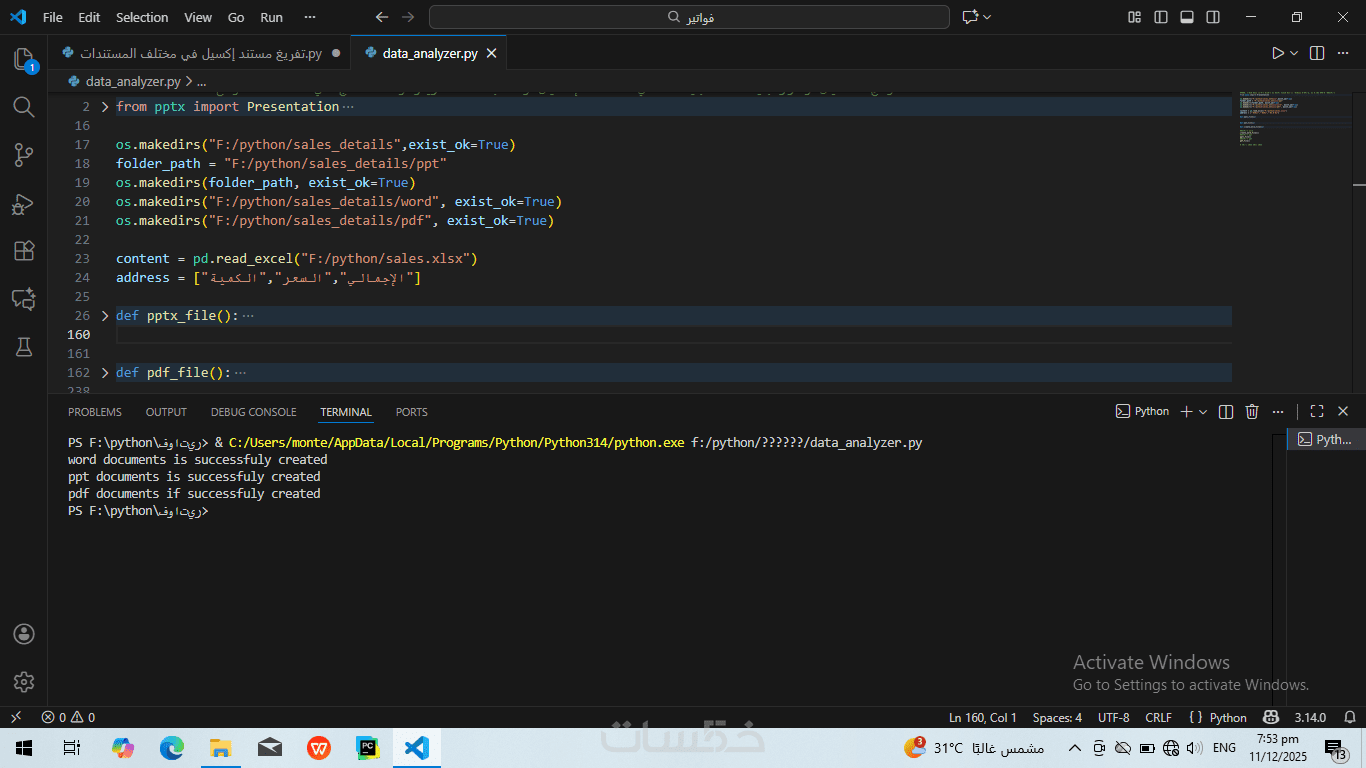Kill terminal using the trash icon

(x=1252, y=411)
